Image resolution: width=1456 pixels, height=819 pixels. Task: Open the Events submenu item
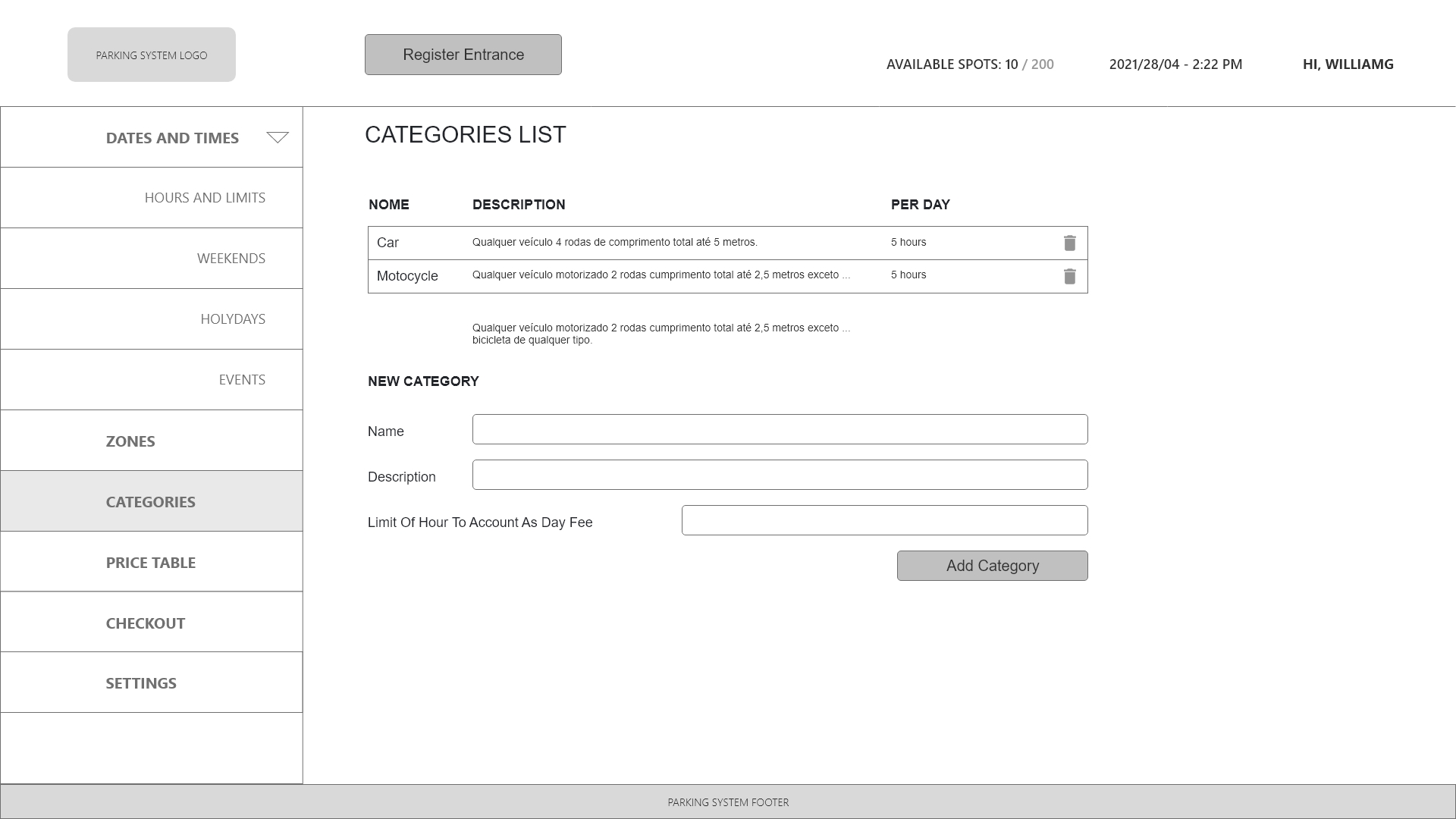[x=152, y=379]
